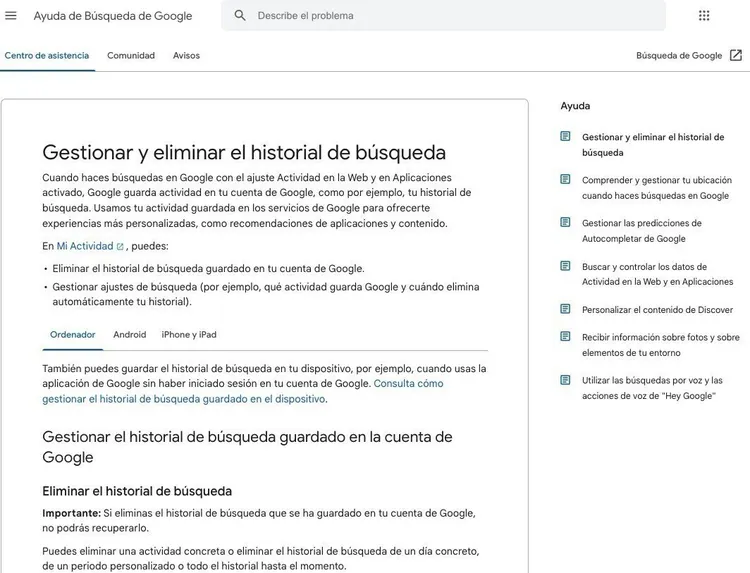
Task: Open Personalizar el contenido de Discover article
Action: click(657, 310)
